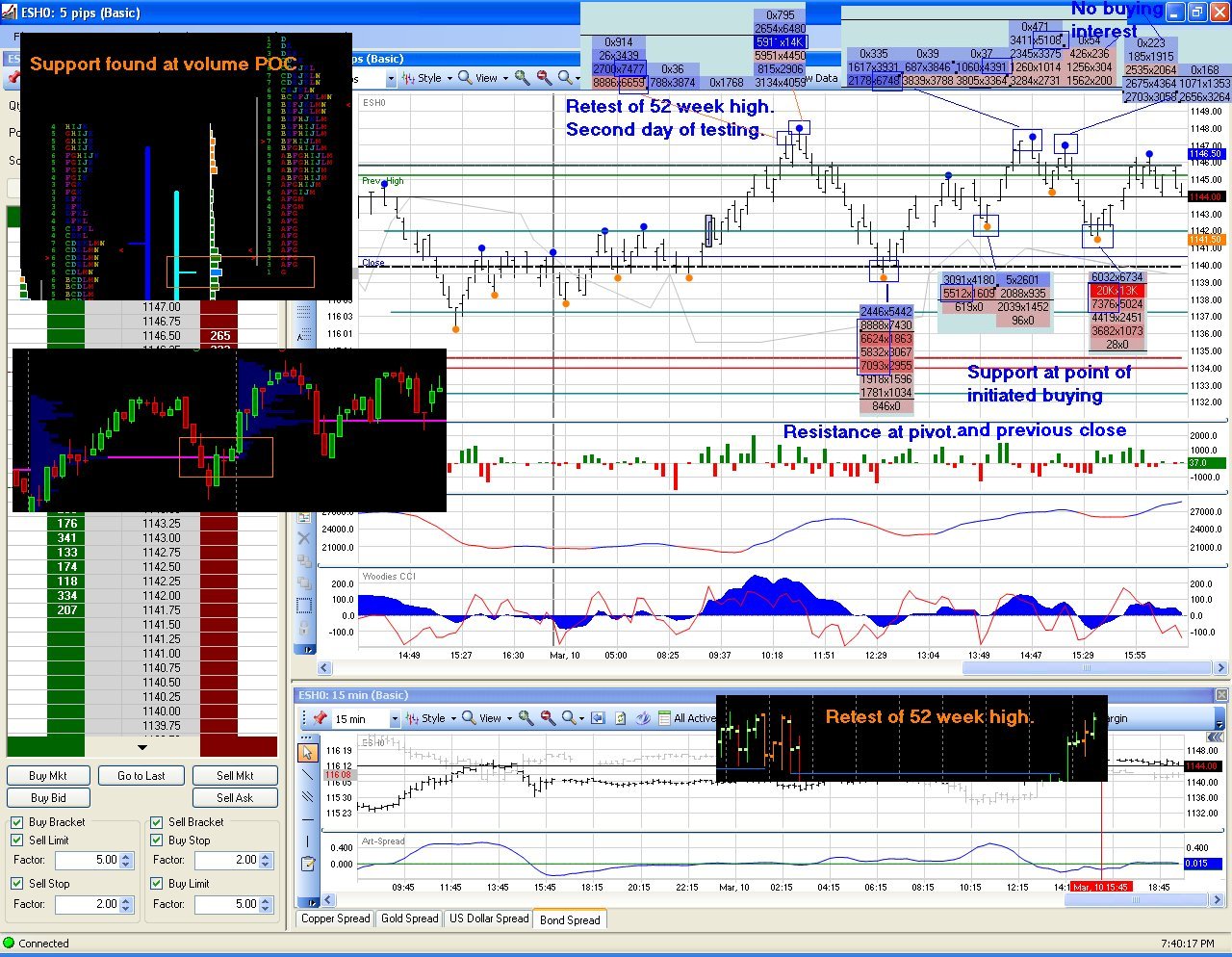The height and width of the screenshot is (957, 1232).
Task: Select the vertical line tool
Action: (x=308, y=841)
